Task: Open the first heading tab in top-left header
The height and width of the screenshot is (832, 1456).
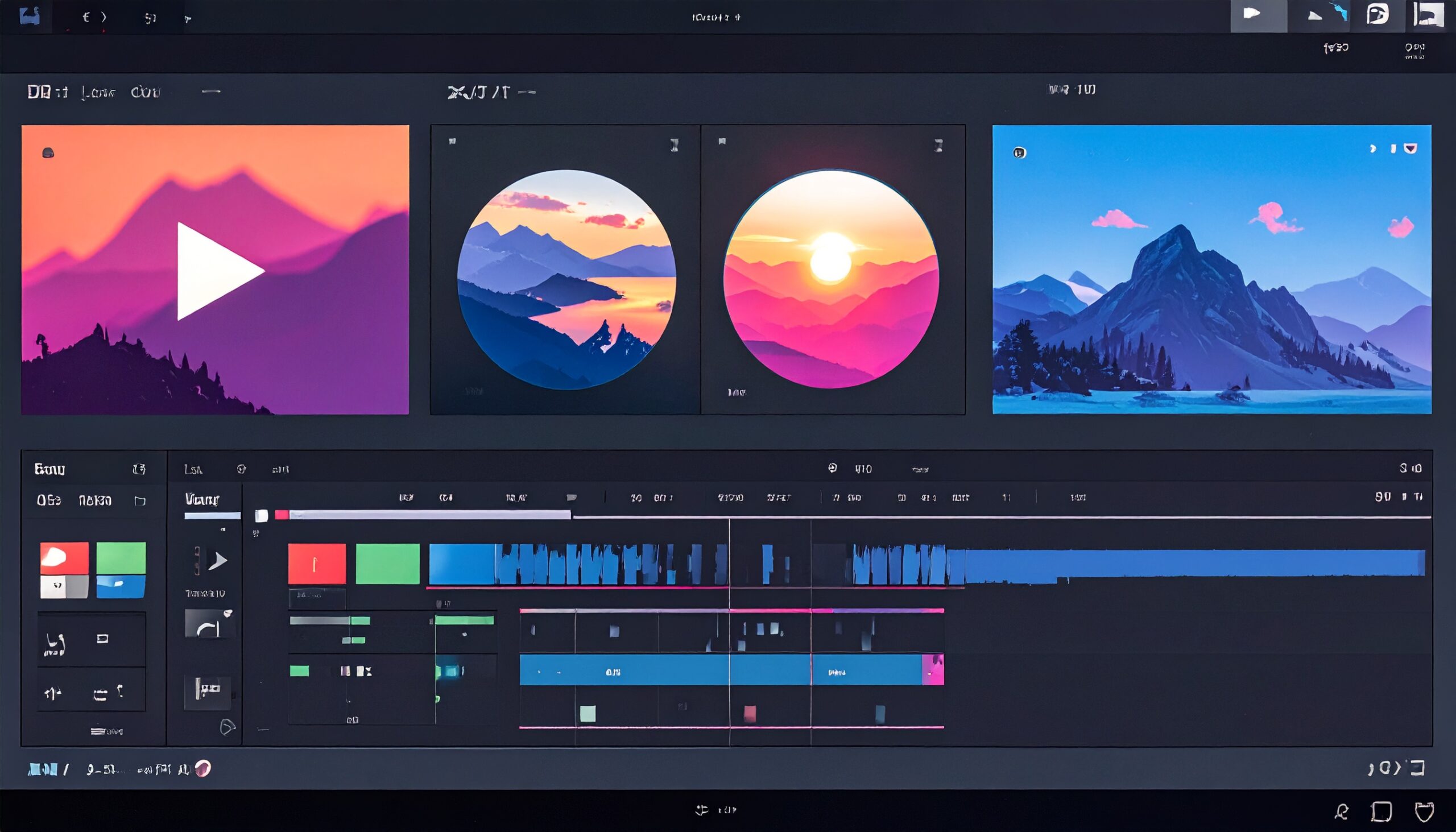Action: click(47, 92)
